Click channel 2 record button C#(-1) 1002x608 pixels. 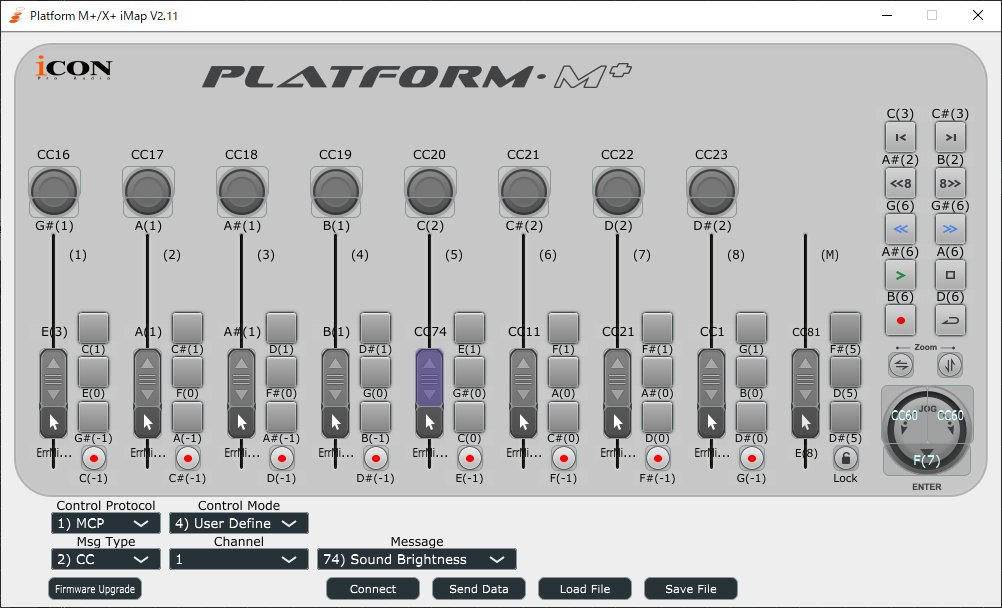(x=188, y=458)
